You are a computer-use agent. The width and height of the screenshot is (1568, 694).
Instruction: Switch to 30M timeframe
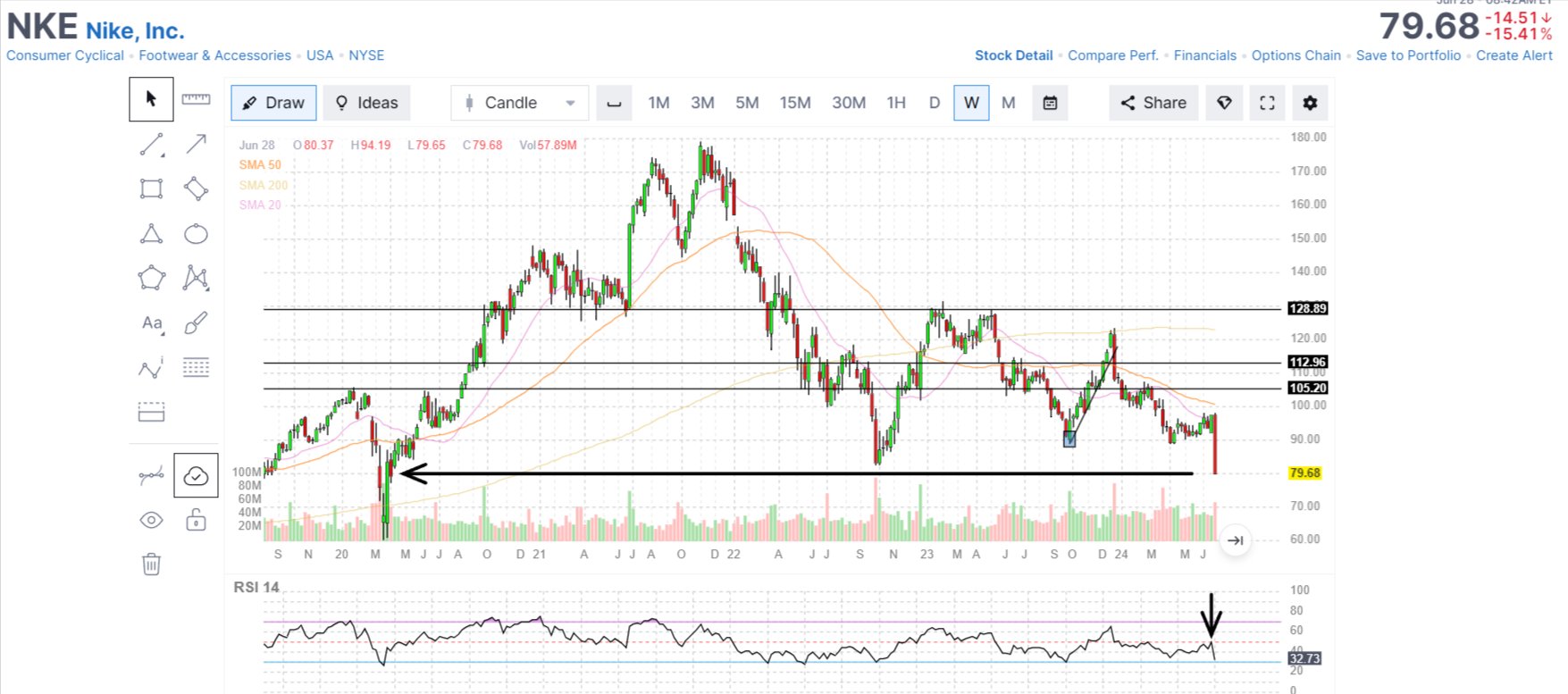click(849, 103)
